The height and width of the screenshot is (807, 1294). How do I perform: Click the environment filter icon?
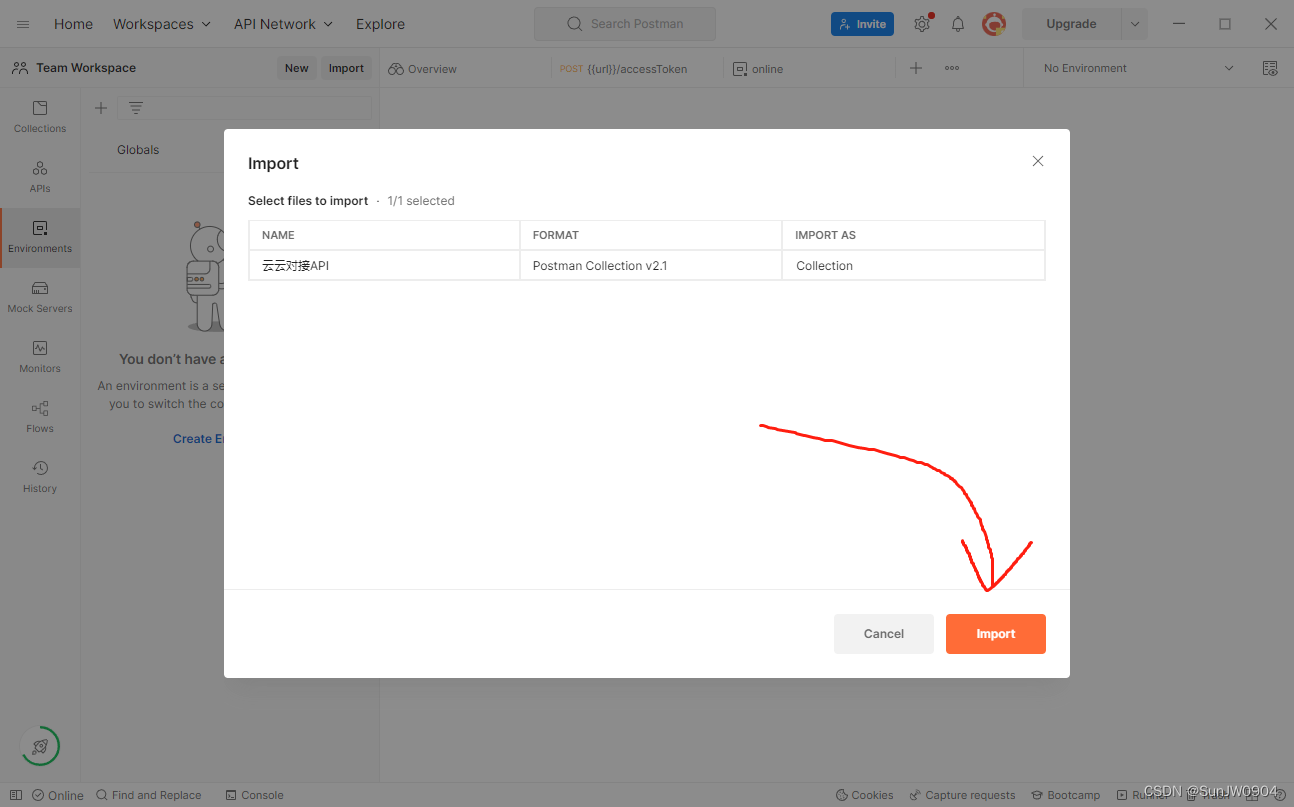click(x=136, y=108)
